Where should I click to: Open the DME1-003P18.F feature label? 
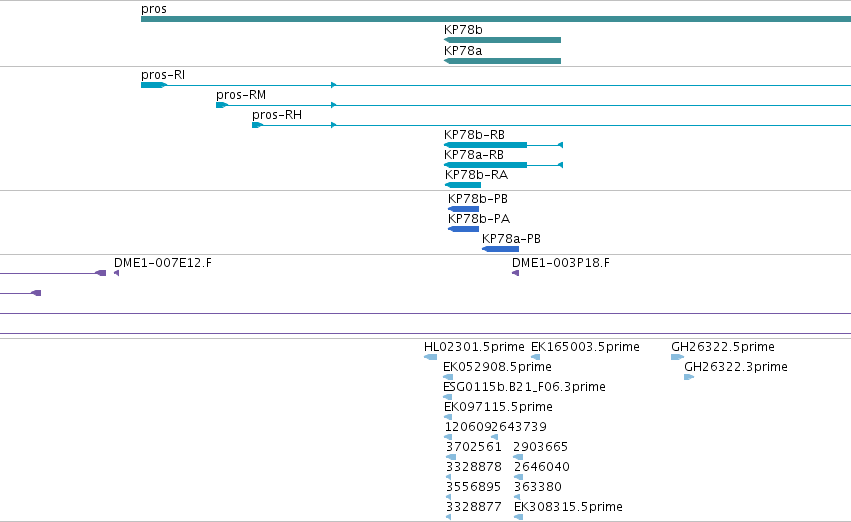(x=561, y=263)
